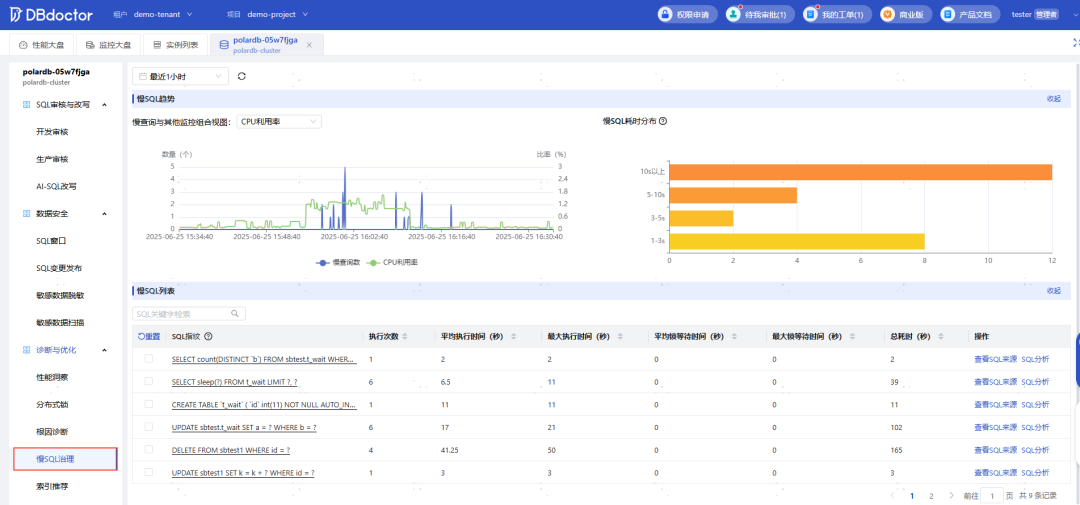Switch to the 监控大盘 tab
This screenshot has height=505, width=1080.
point(106,45)
